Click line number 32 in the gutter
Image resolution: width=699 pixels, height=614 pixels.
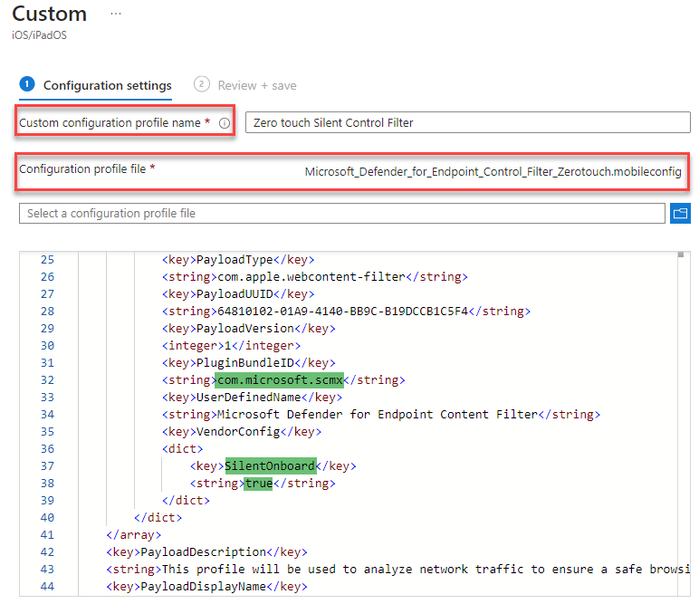tap(47, 380)
